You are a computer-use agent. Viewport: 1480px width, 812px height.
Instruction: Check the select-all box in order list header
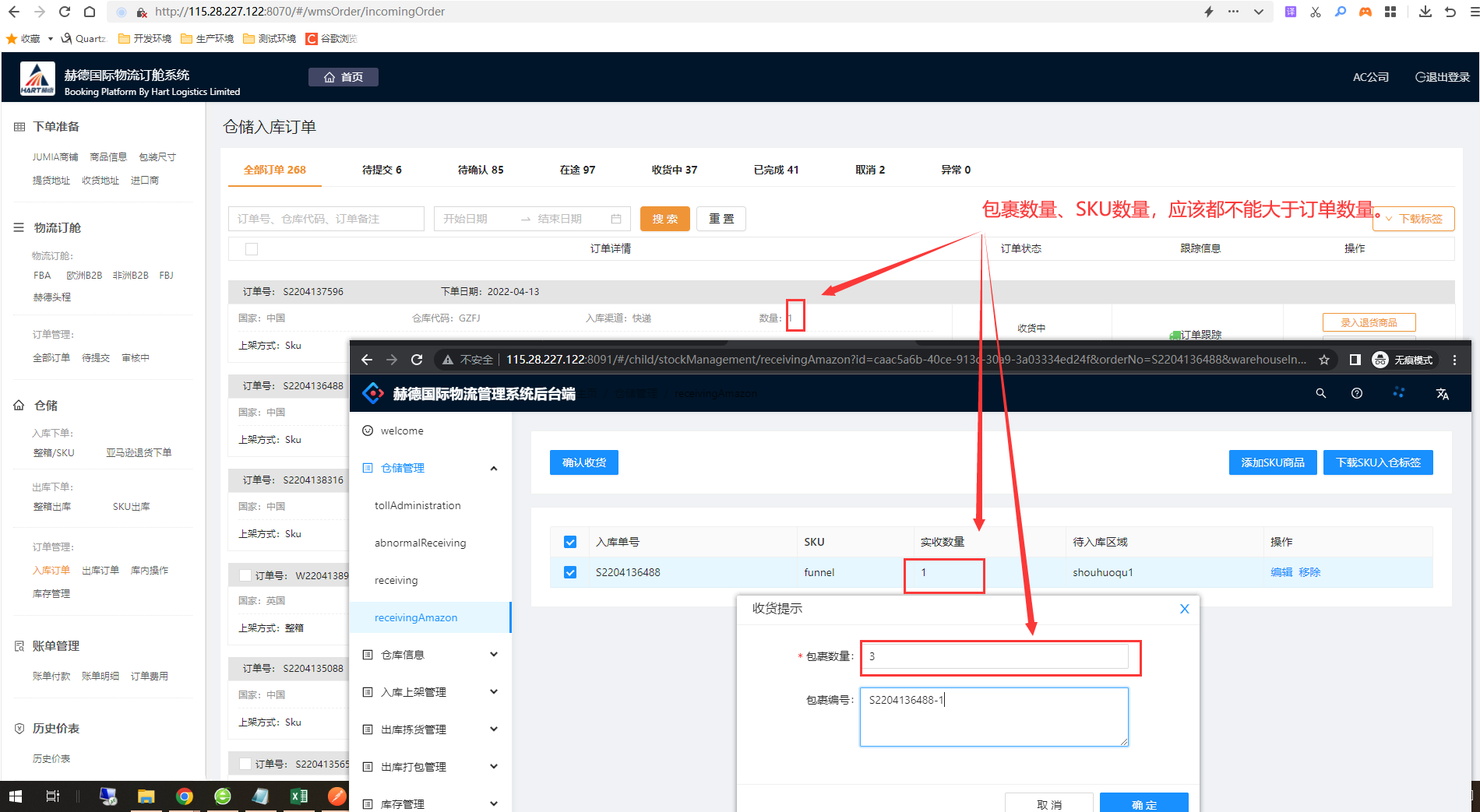[251, 249]
